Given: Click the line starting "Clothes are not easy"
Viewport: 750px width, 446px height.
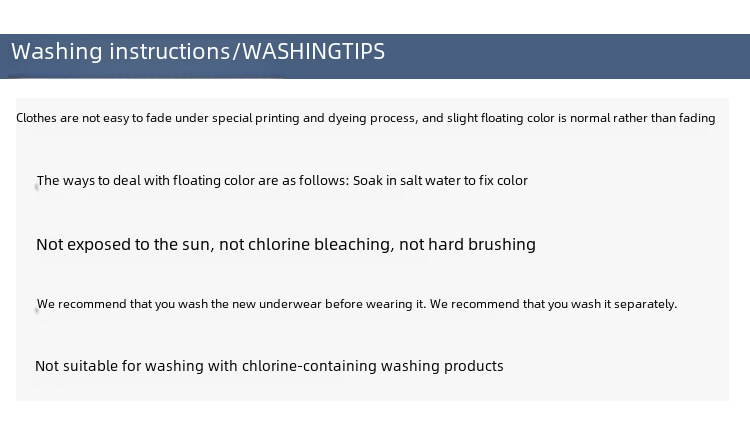Looking at the screenshot, I should [x=365, y=118].
